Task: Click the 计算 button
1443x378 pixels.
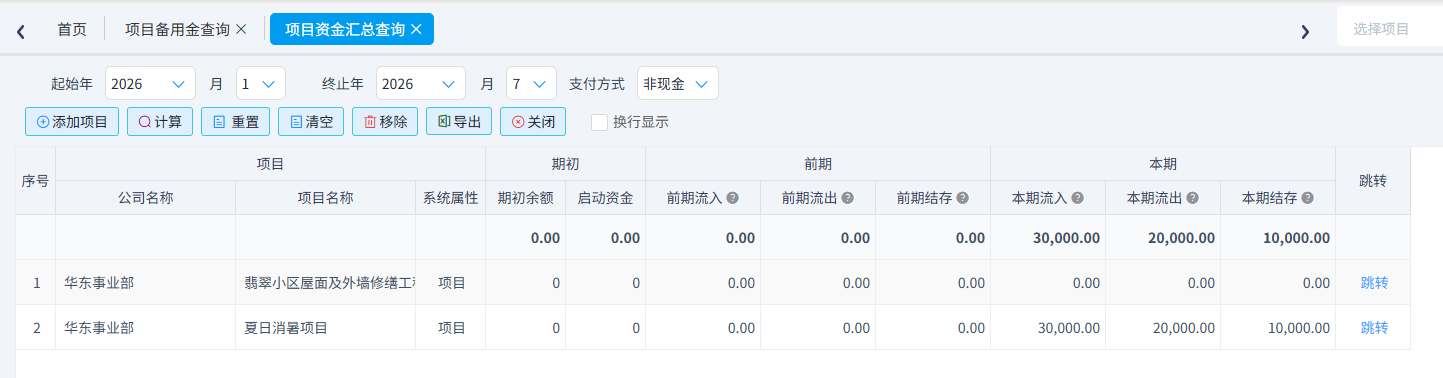Action: pyautogui.click(x=159, y=122)
